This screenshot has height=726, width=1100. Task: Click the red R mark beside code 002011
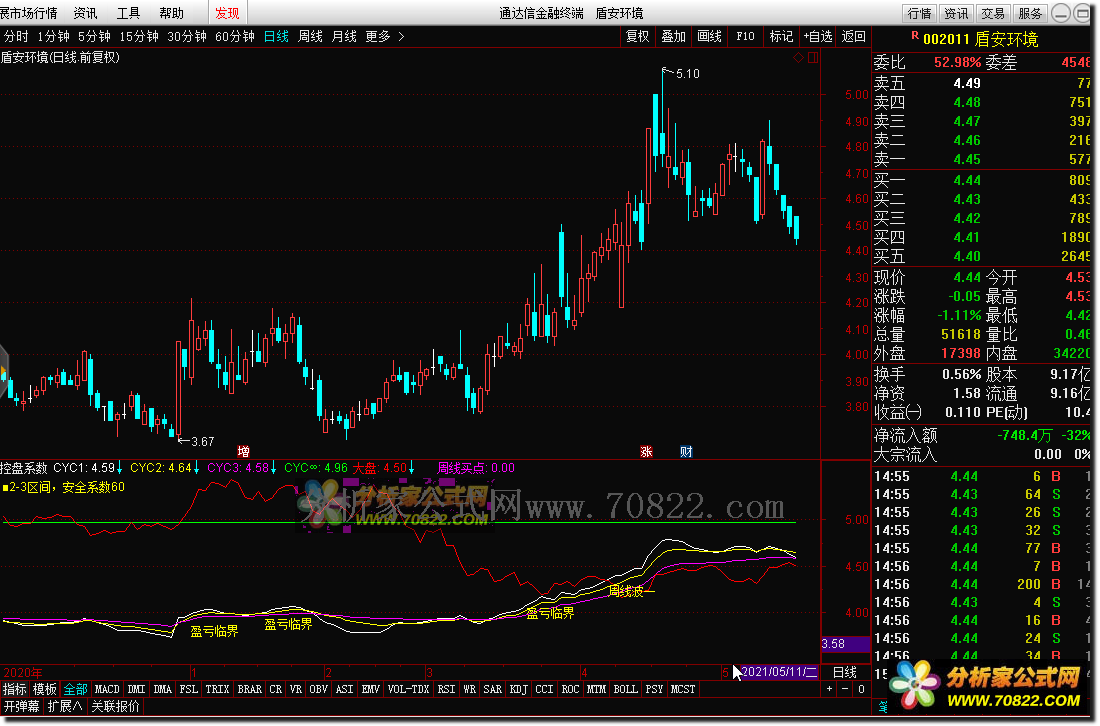(x=915, y=35)
